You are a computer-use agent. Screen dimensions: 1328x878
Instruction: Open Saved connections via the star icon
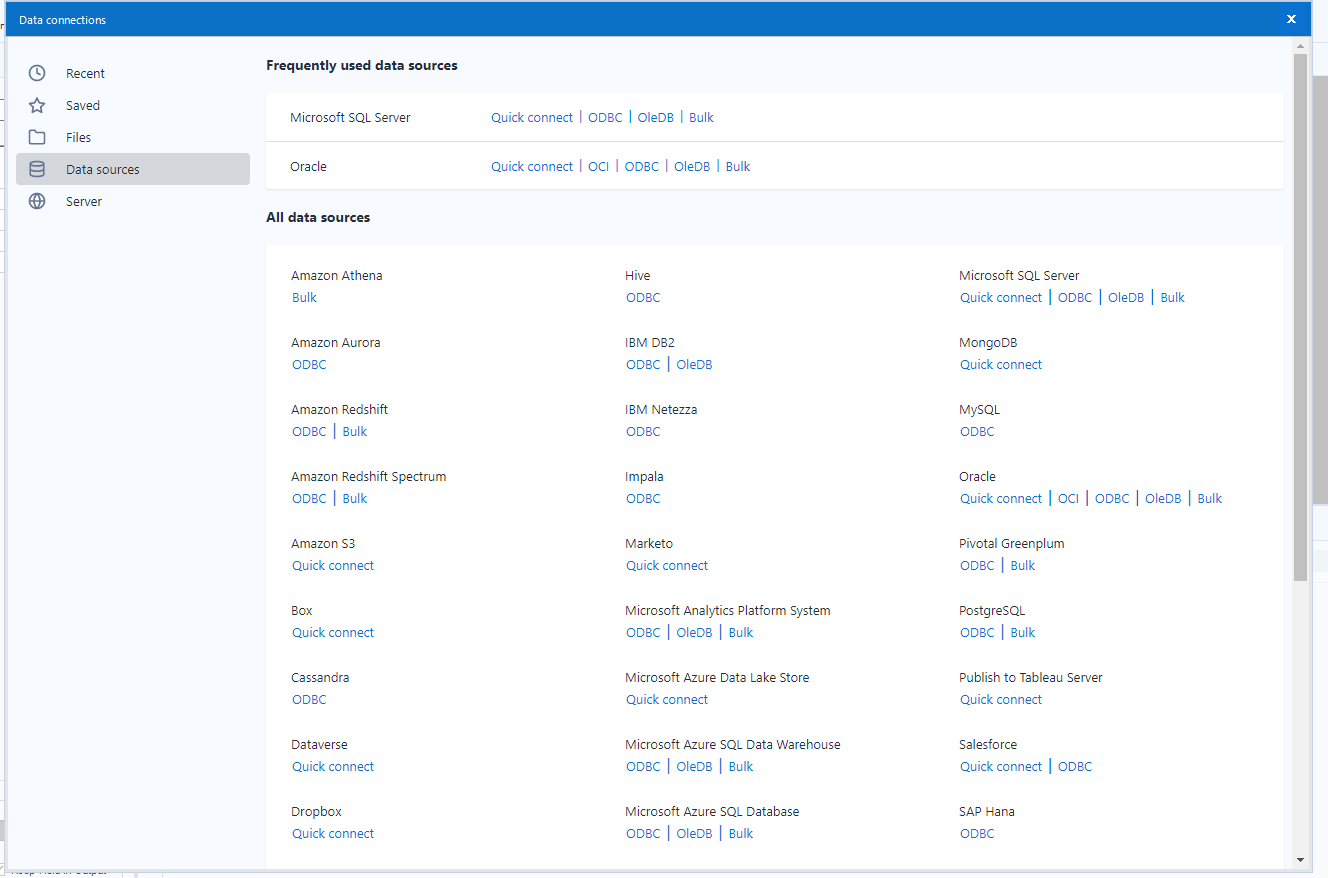37,104
